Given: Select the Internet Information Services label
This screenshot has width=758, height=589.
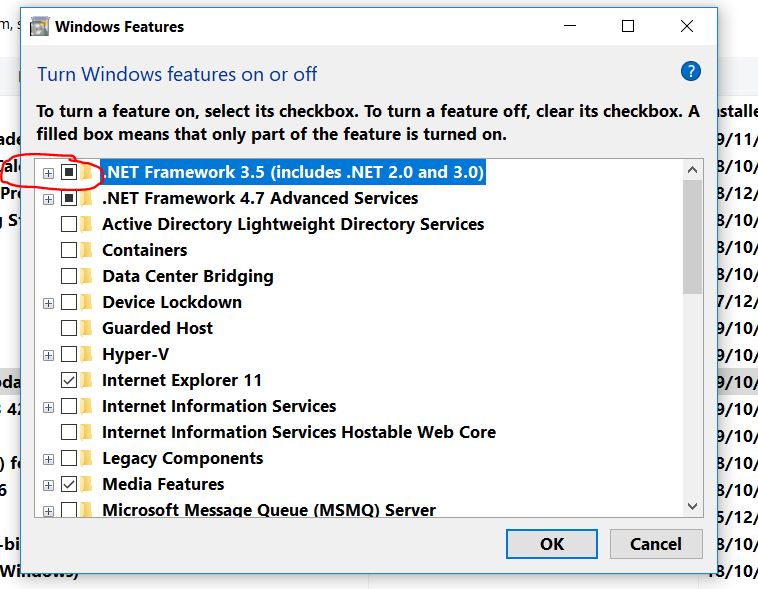Looking at the screenshot, I should 219,406.
